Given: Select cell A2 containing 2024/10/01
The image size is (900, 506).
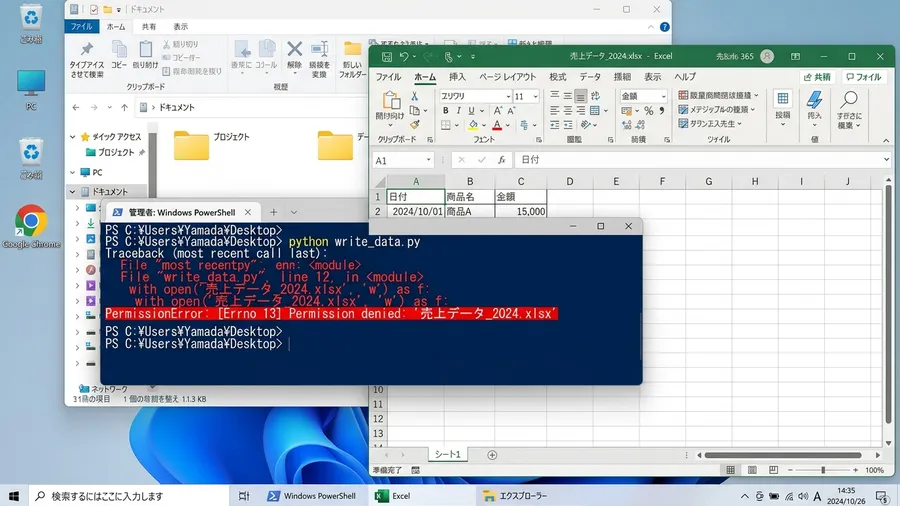Looking at the screenshot, I should pos(416,211).
